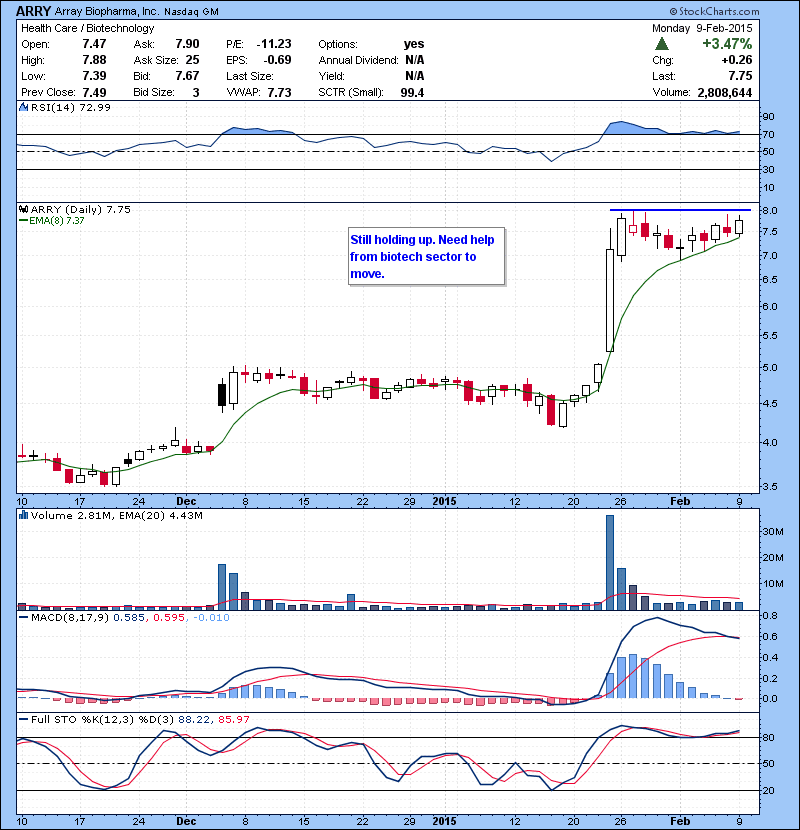Click the High value 7.88
This screenshot has width=800, height=830.
pos(94,60)
